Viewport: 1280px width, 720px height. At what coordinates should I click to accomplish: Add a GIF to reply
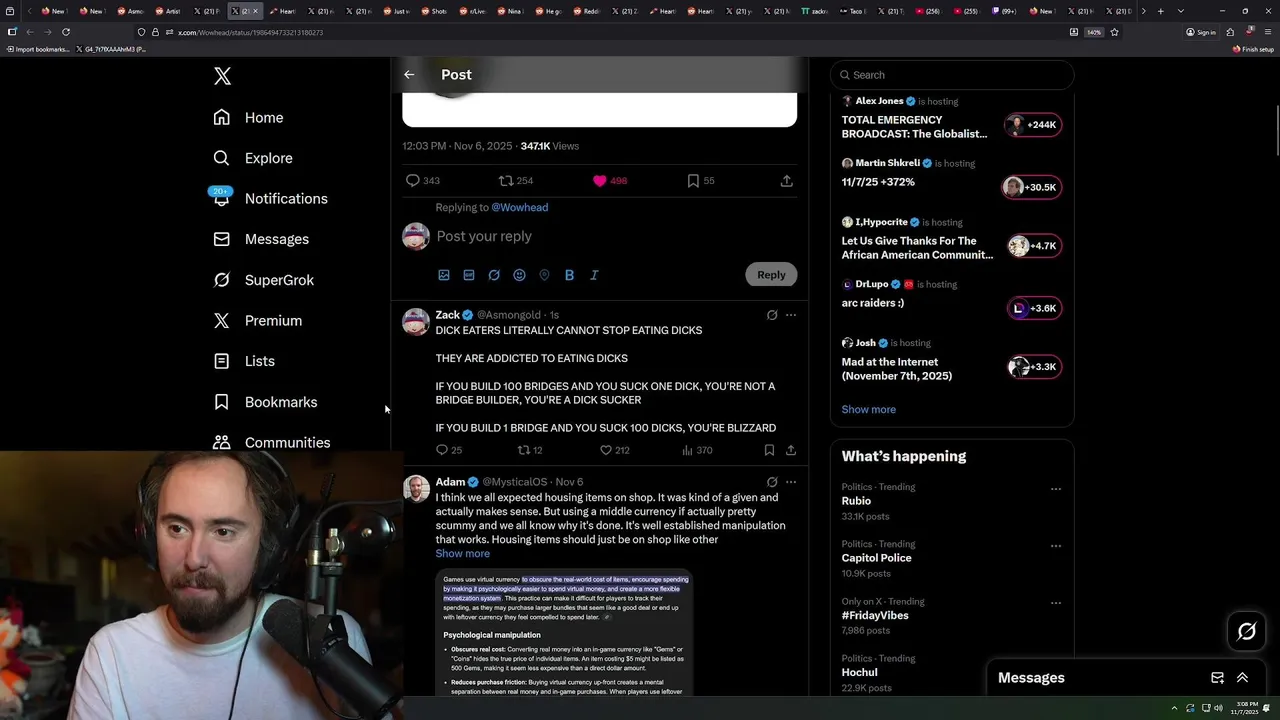469,275
